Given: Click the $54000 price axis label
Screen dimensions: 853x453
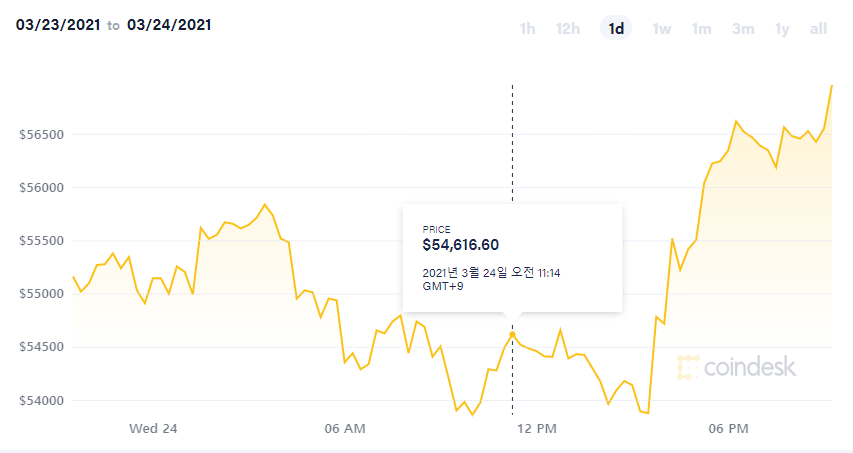Looking at the screenshot, I should (x=42, y=401).
